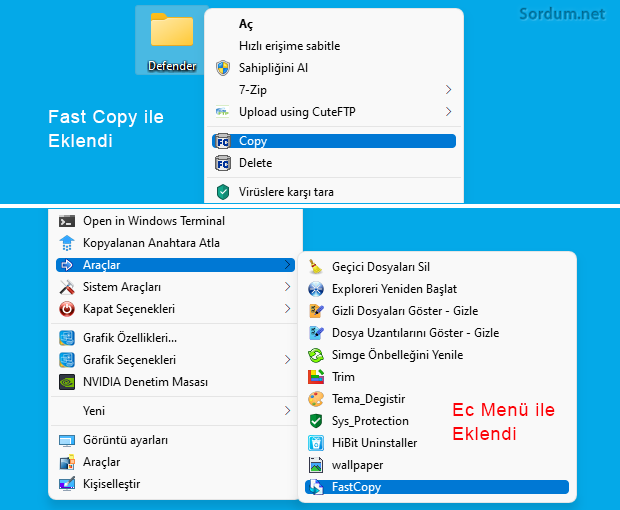Expand the highlighted Araçlar submenu chevron
This screenshot has width=620, height=510.
point(287,264)
